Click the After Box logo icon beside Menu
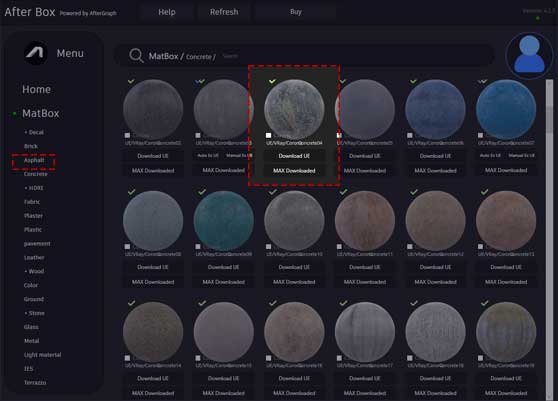The height and width of the screenshot is (401, 558). coord(36,53)
